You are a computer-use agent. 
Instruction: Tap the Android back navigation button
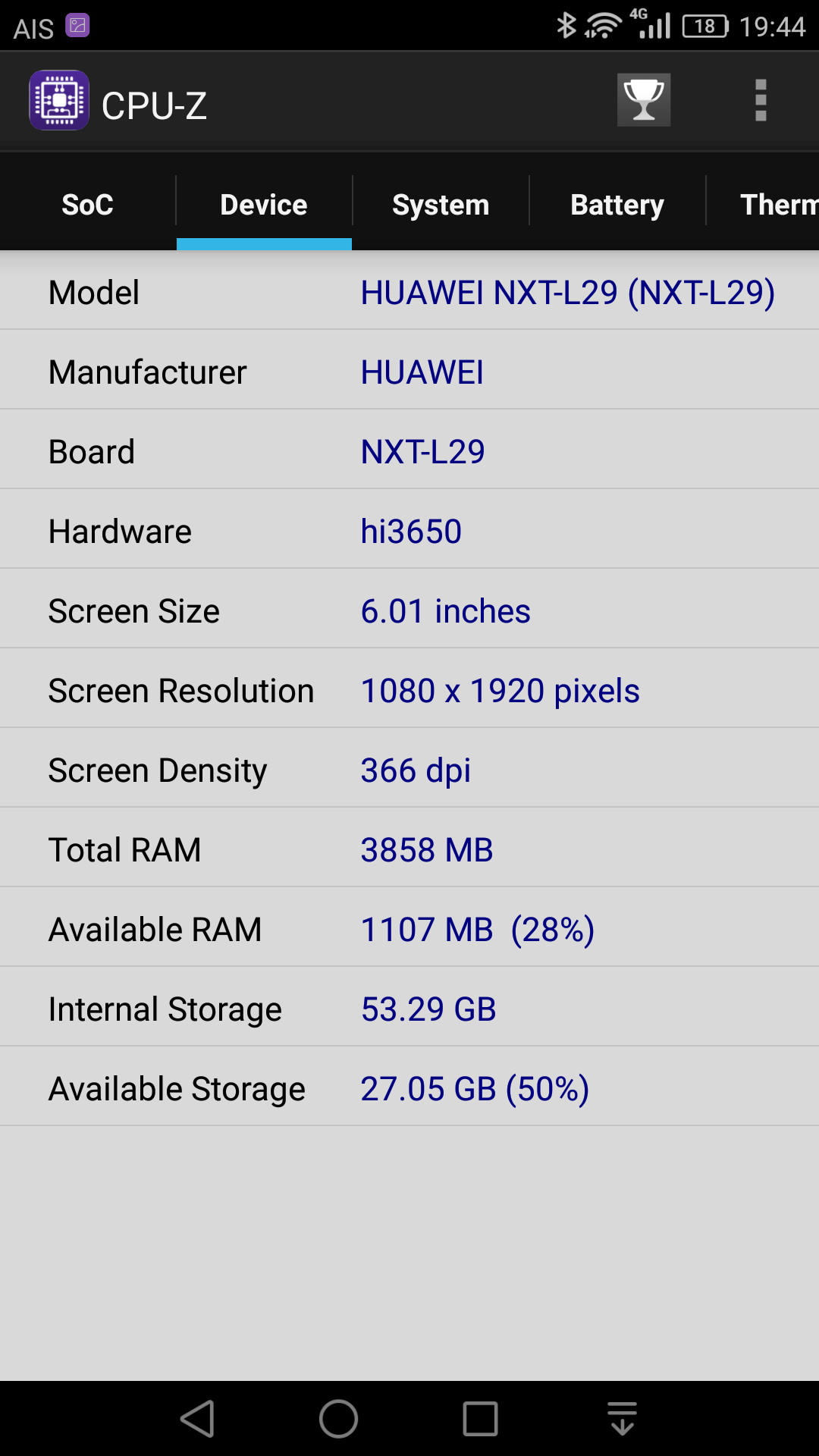coord(198,1419)
